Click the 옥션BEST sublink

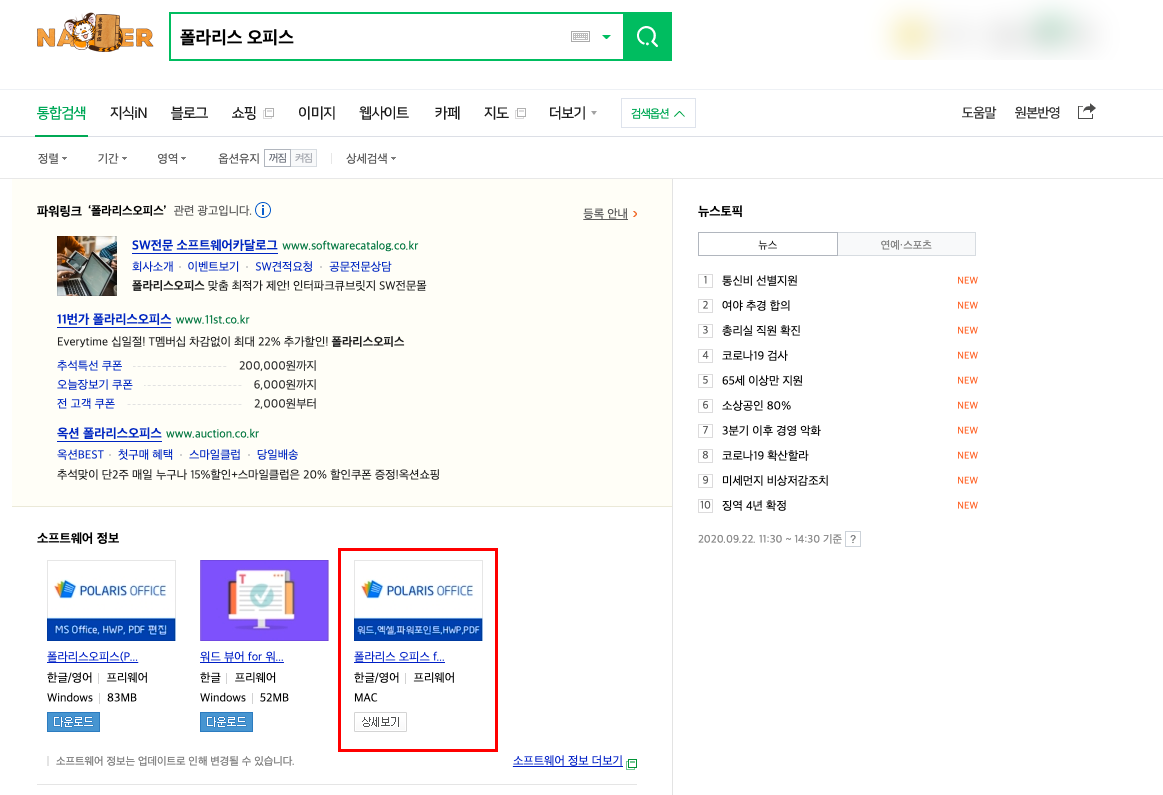tap(81, 454)
